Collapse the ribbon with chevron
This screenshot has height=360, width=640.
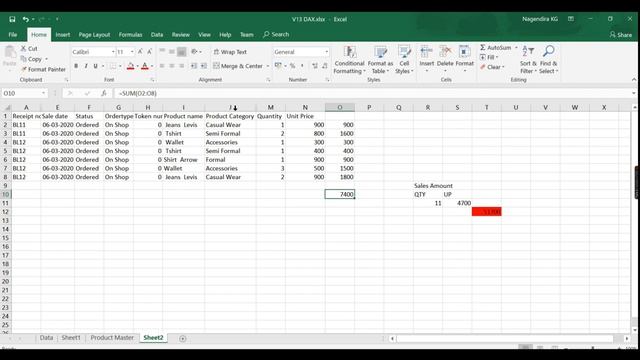pos(634,80)
